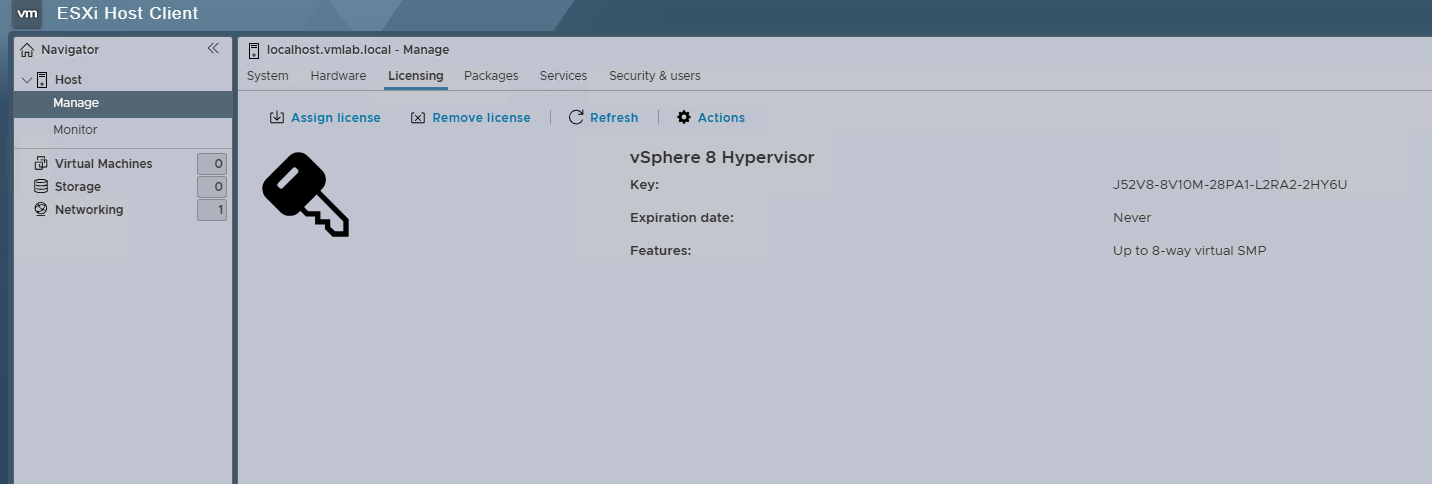Viewport: 1432px width, 484px height.
Task: Open Storage in navigator
Action: click(x=78, y=187)
